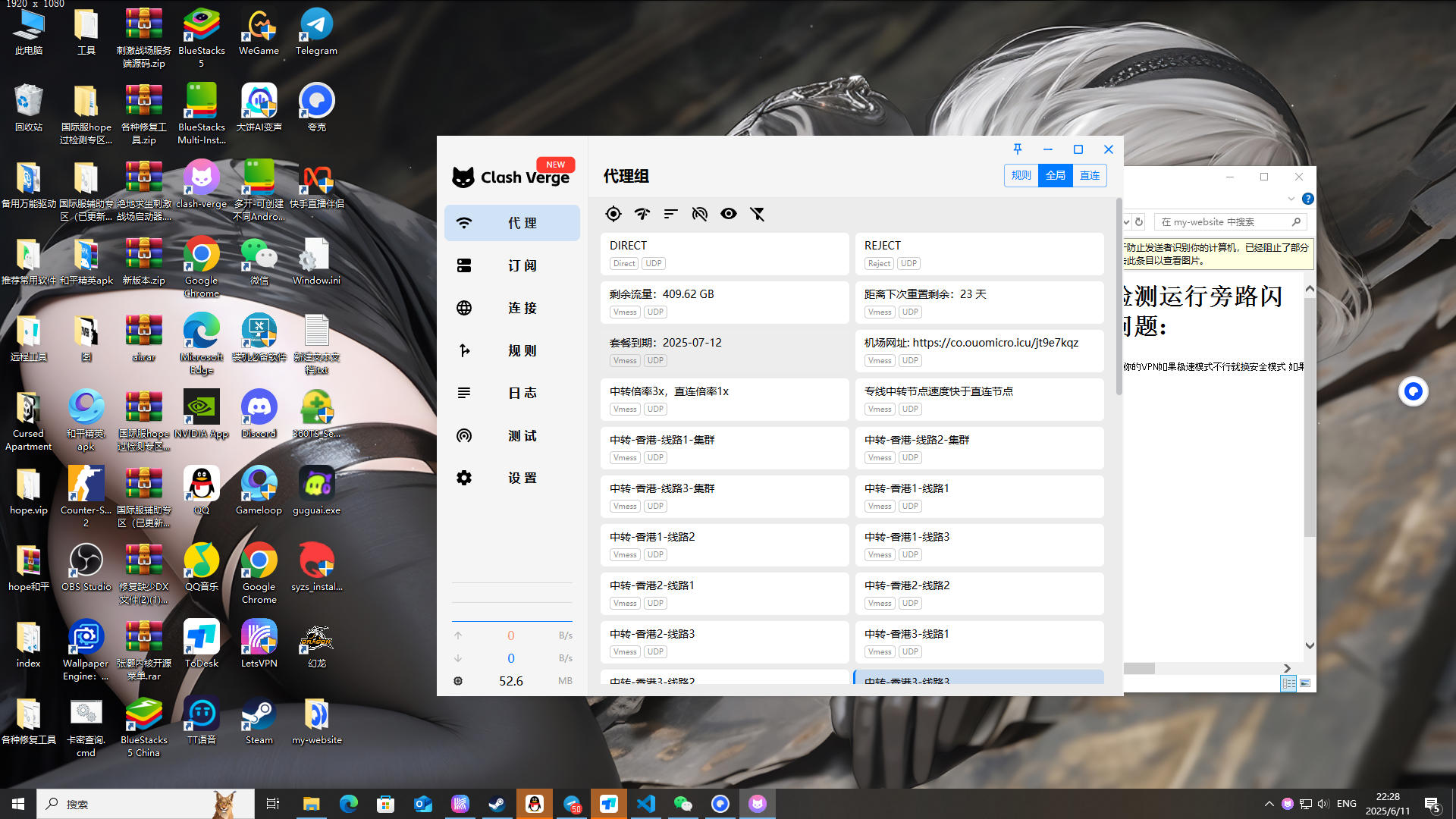Click the crossed-out wifi test URL icon
This screenshot has width=1456, height=819.
click(x=699, y=214)
